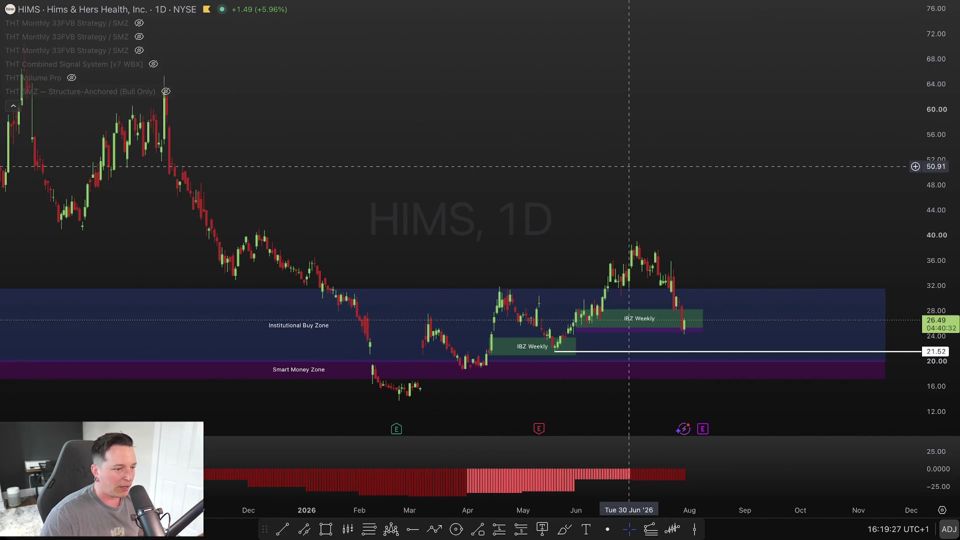Click the THT Combined Signal System indicator name
The width and height of the screenshot is (960, 540).
(73, 64)
